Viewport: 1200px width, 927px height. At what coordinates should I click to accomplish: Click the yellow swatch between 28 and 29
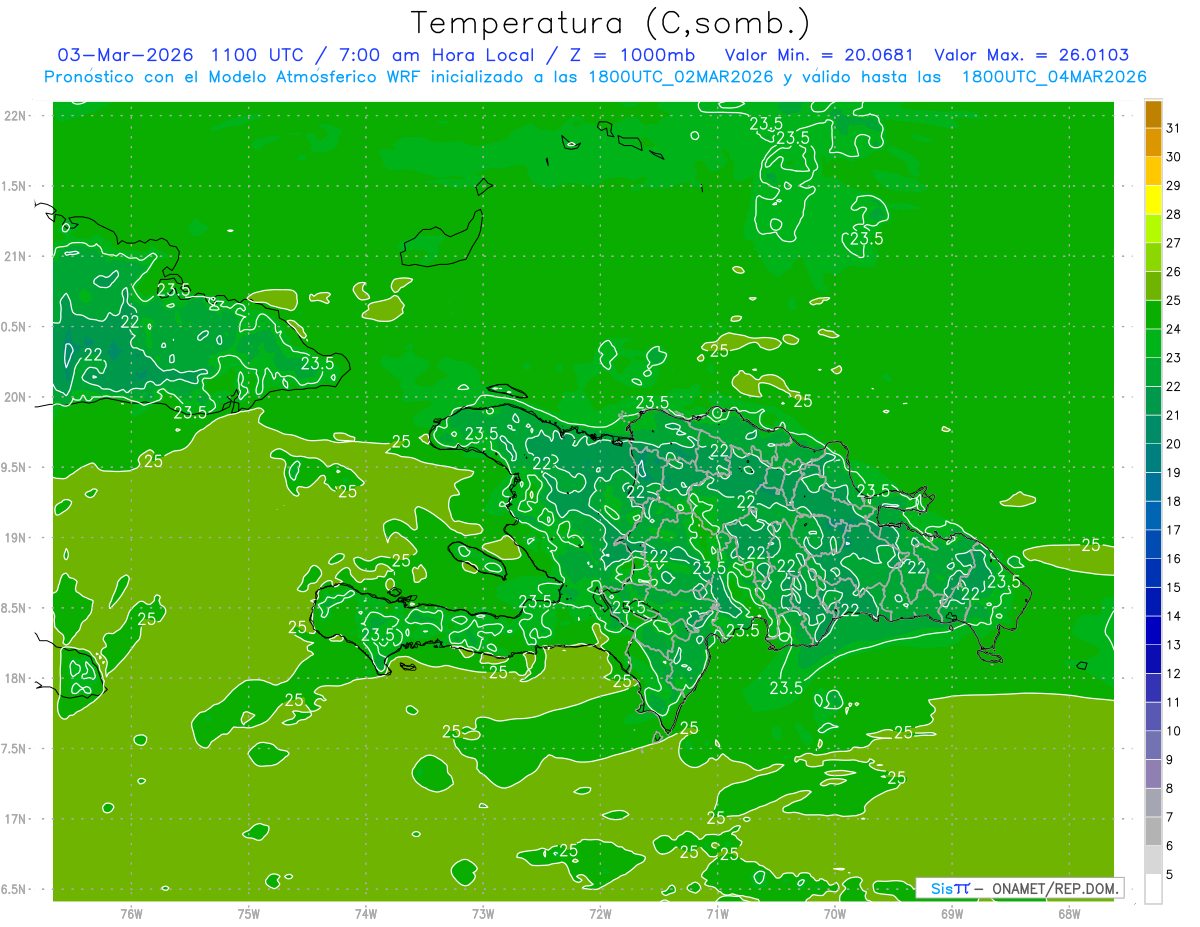click(x=1153, y=200)
